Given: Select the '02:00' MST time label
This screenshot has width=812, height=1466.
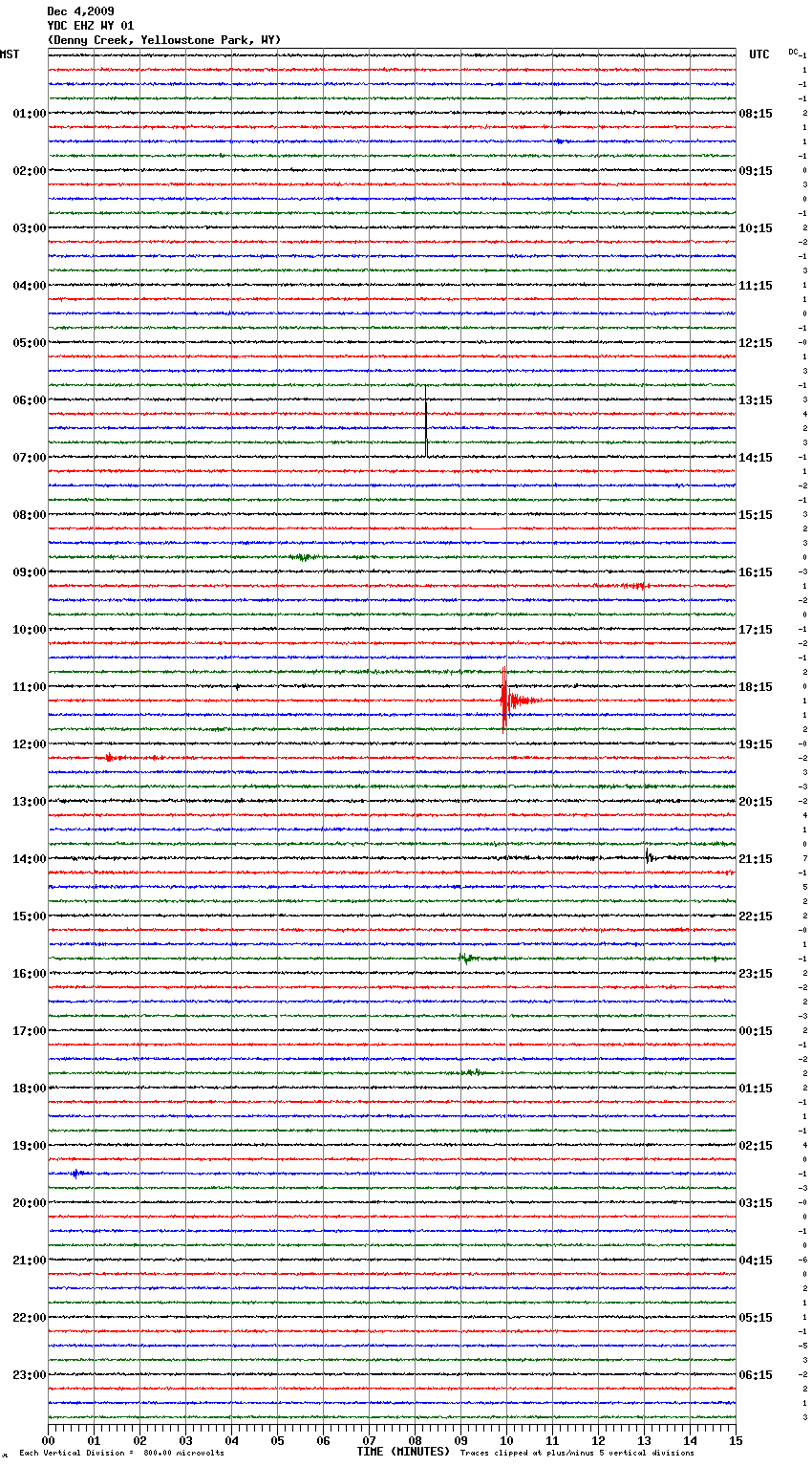Looking at the screenshot, I should coord(30,171).
